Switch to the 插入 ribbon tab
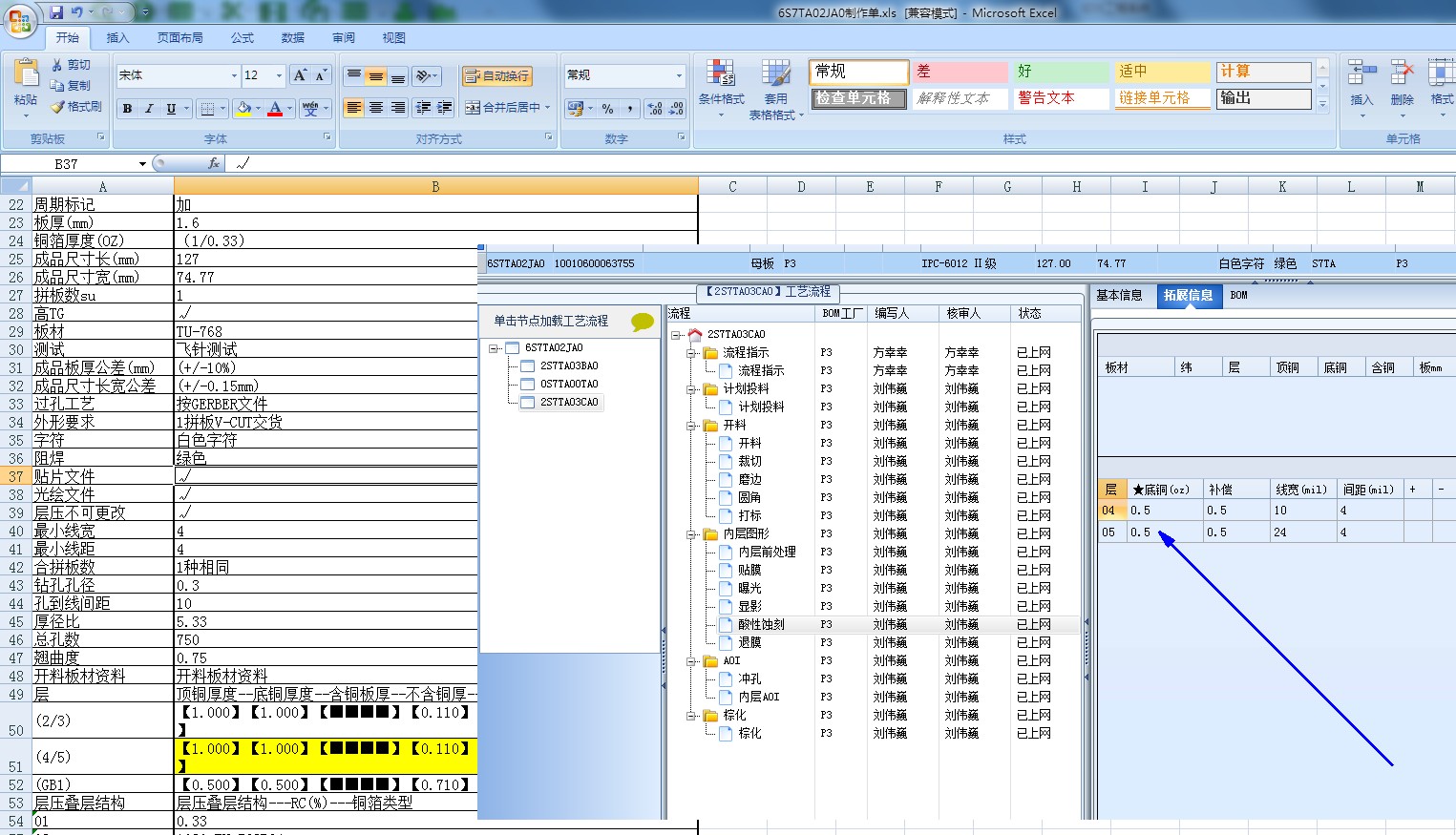The image size is (1456, 835). click(117, 38)
